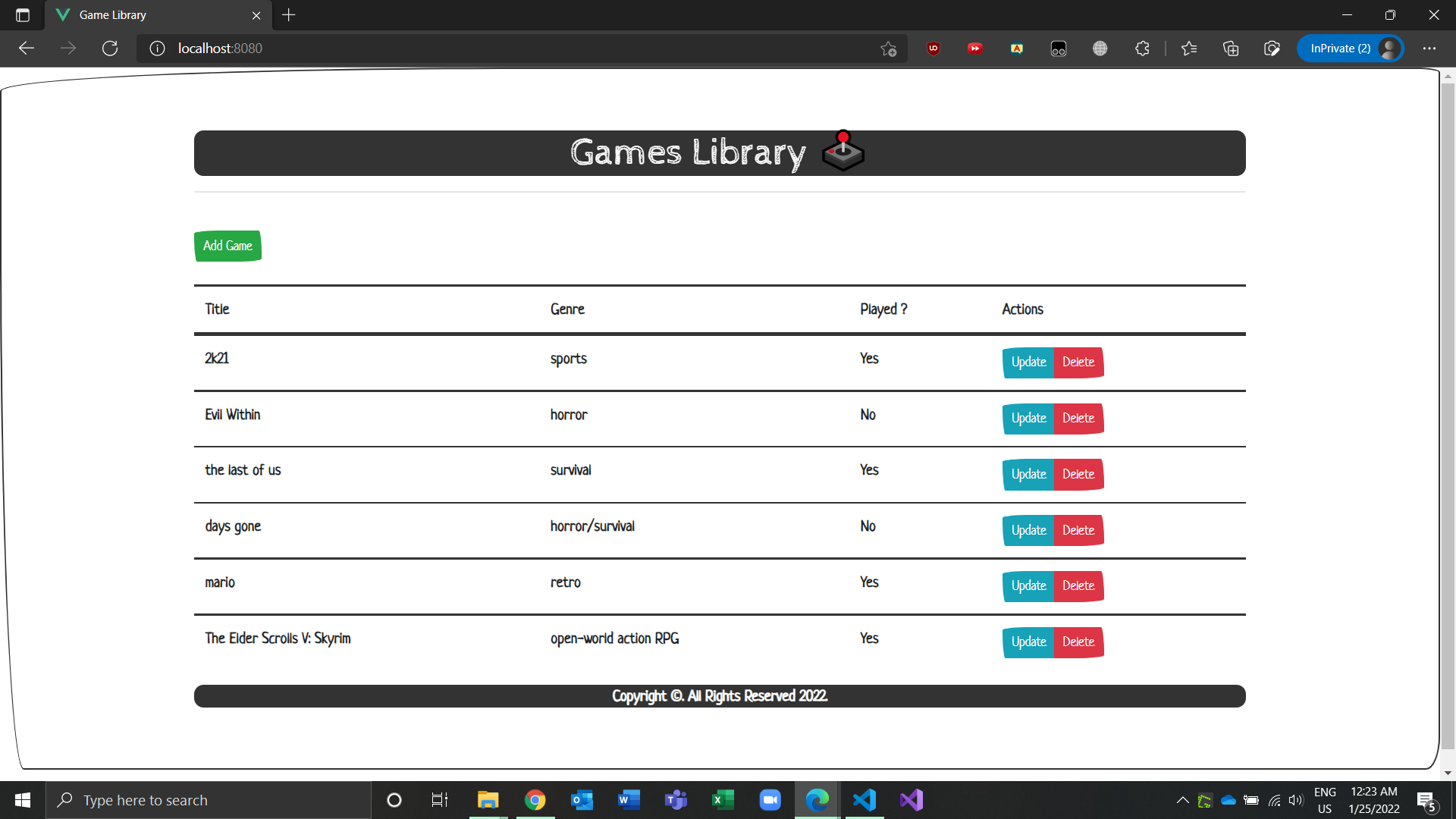Open Edge Settings and more menu
The height and width of the screenshot is (819, 1456).
(x=1429, y=49)
